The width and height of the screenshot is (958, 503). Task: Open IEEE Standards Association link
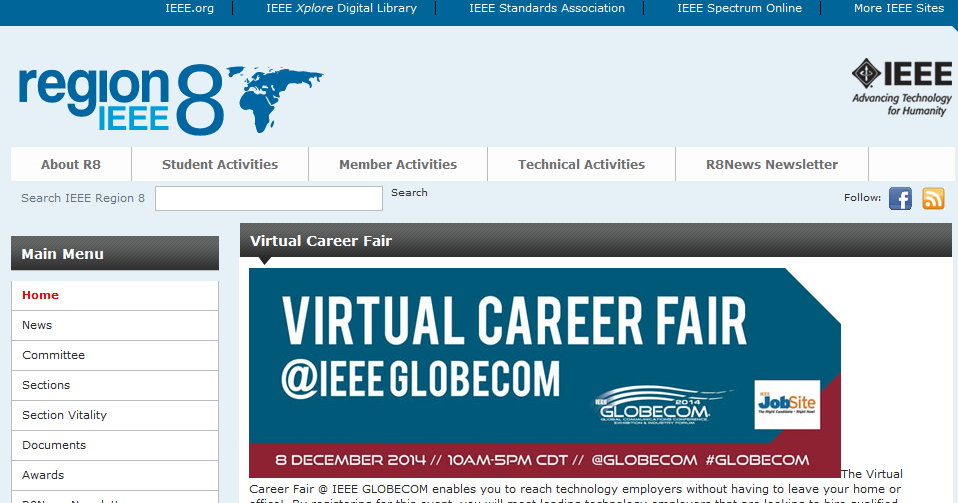547,8
